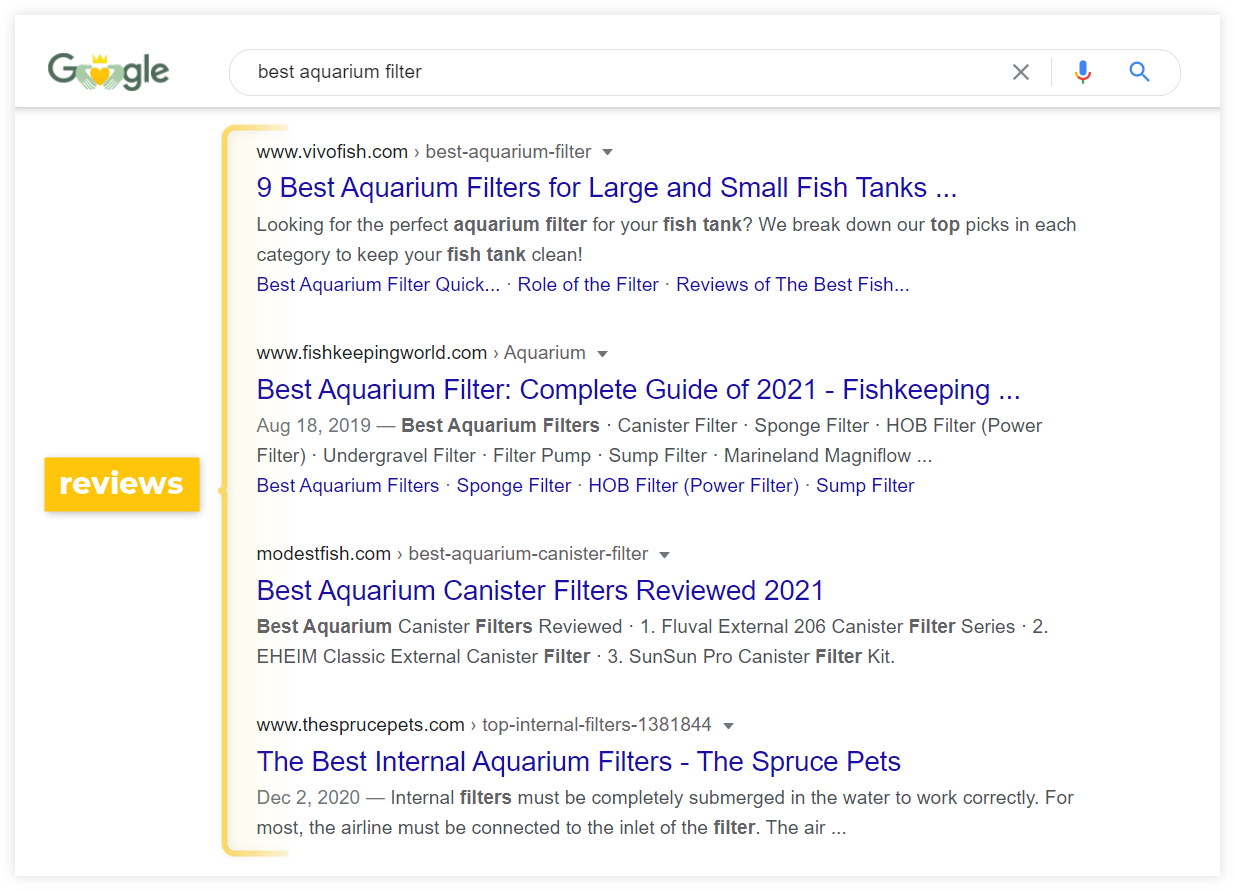1235x891 pixels.
Task: Expand the vivofish.com result dropdown arrow
Action: click(607, 153)
